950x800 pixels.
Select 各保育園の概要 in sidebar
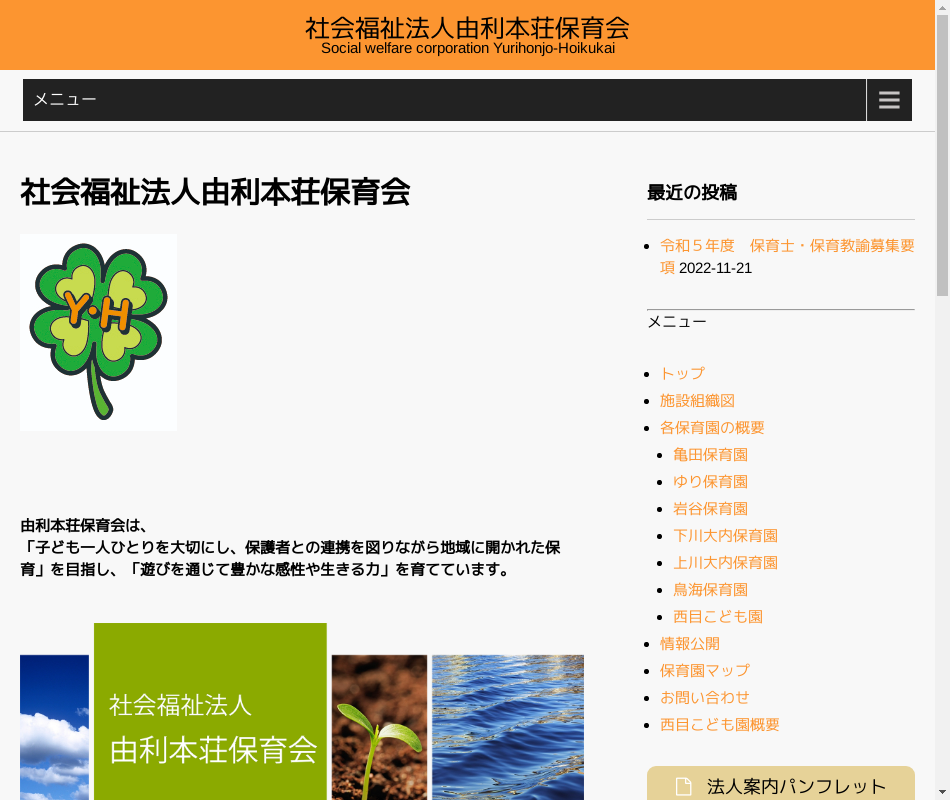[x=712, y=427]
